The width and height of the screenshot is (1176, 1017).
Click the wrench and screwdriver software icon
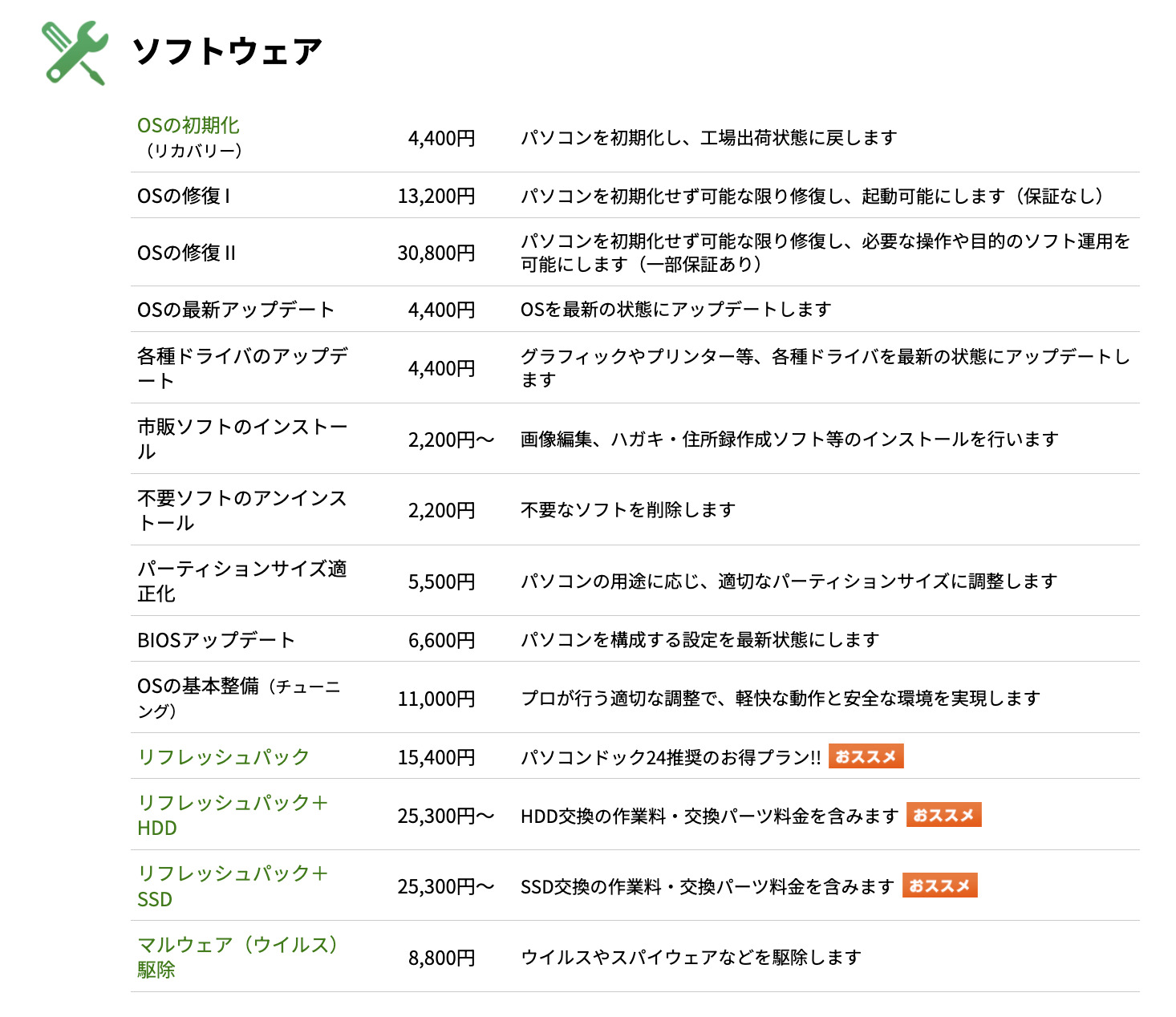75,52
